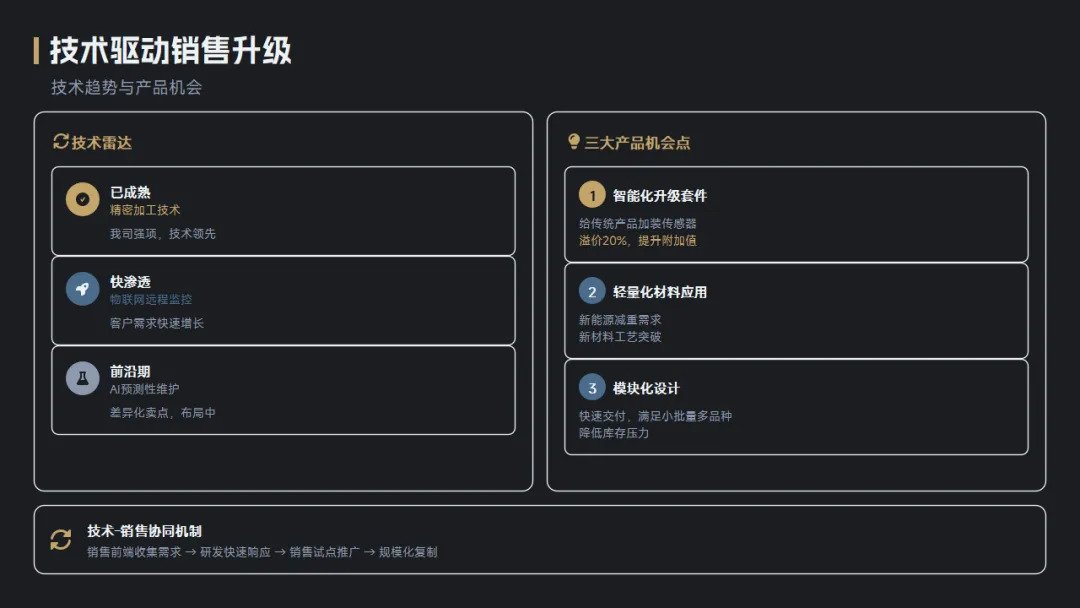Click the blue number 3 badge
This screenshot has height=608, width=1080.
pyautogui.click(x=592, y=387)
